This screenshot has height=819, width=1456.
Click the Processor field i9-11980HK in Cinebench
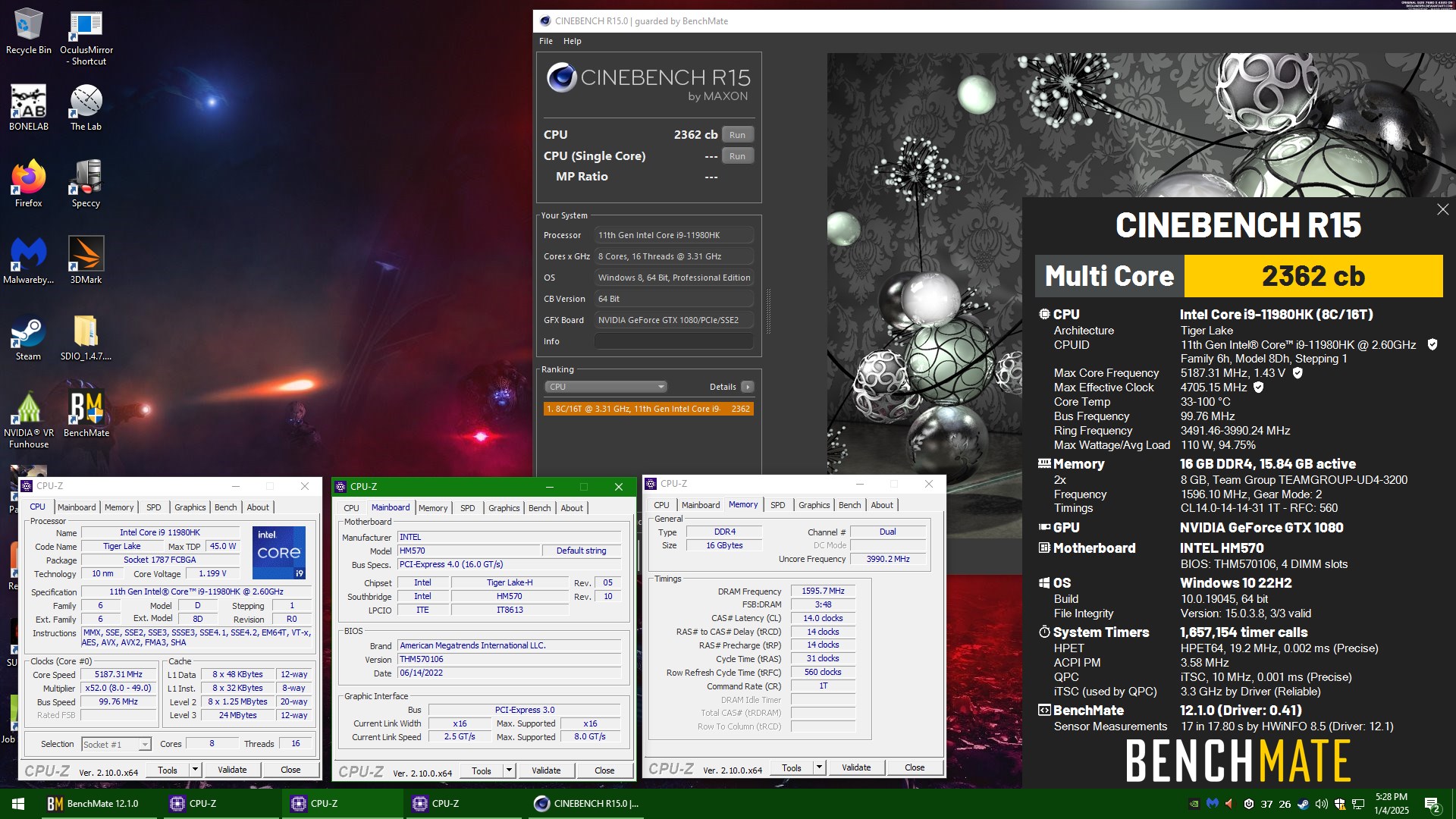[674, 235]
